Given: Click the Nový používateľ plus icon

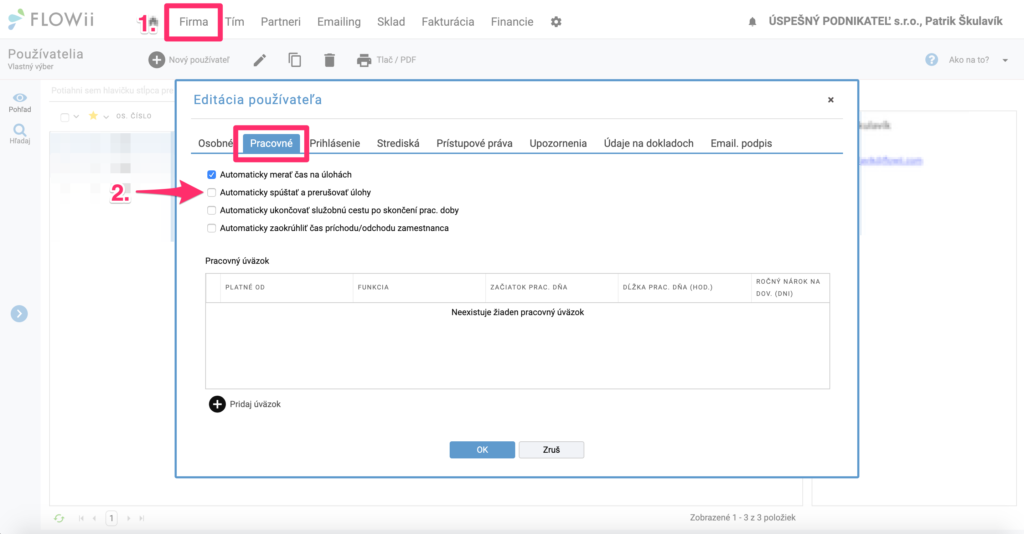Looking at the screenshot, I should click(x=157, y=60).
